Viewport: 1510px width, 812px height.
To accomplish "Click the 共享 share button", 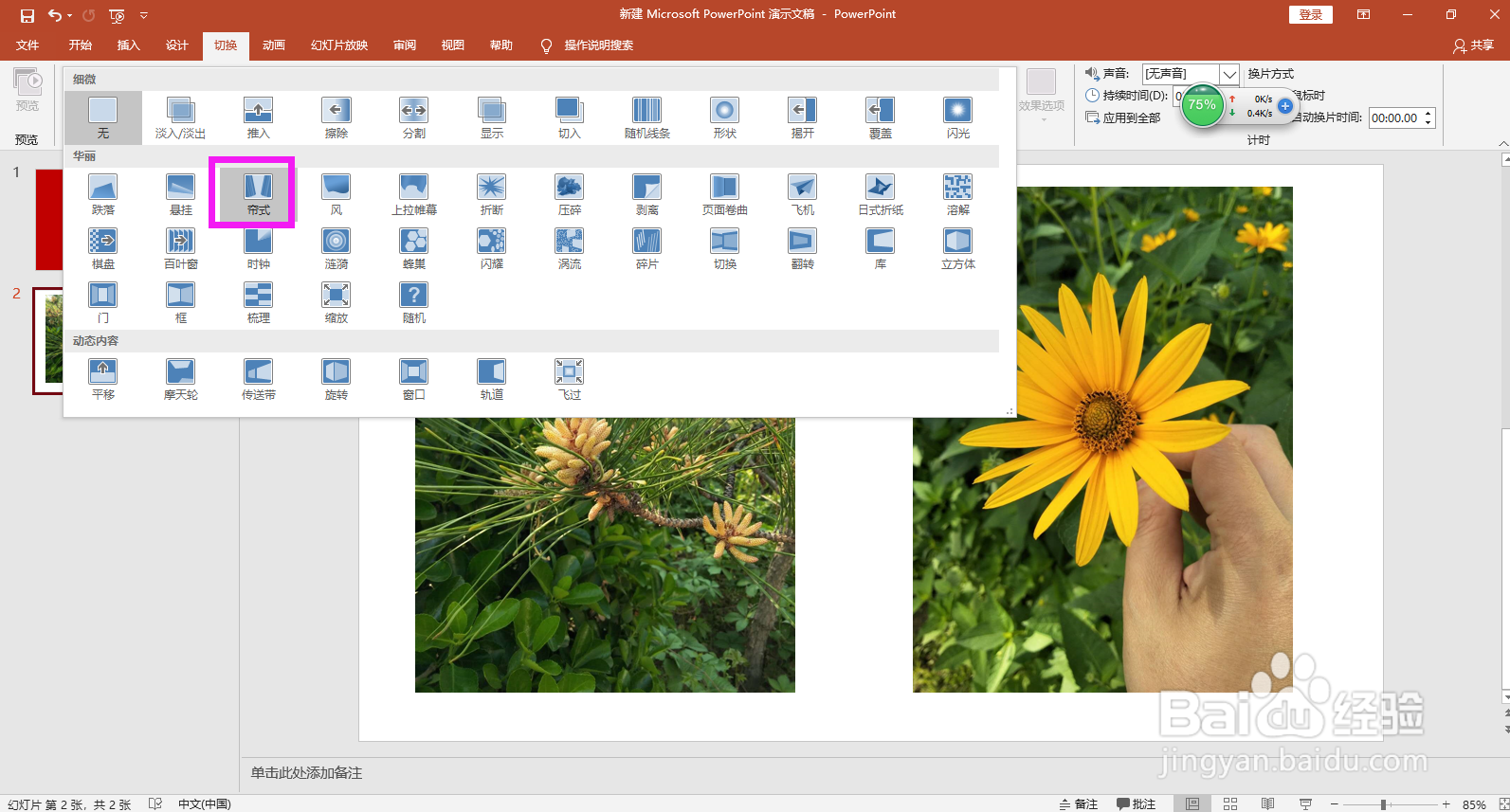I will [1474, 45].
